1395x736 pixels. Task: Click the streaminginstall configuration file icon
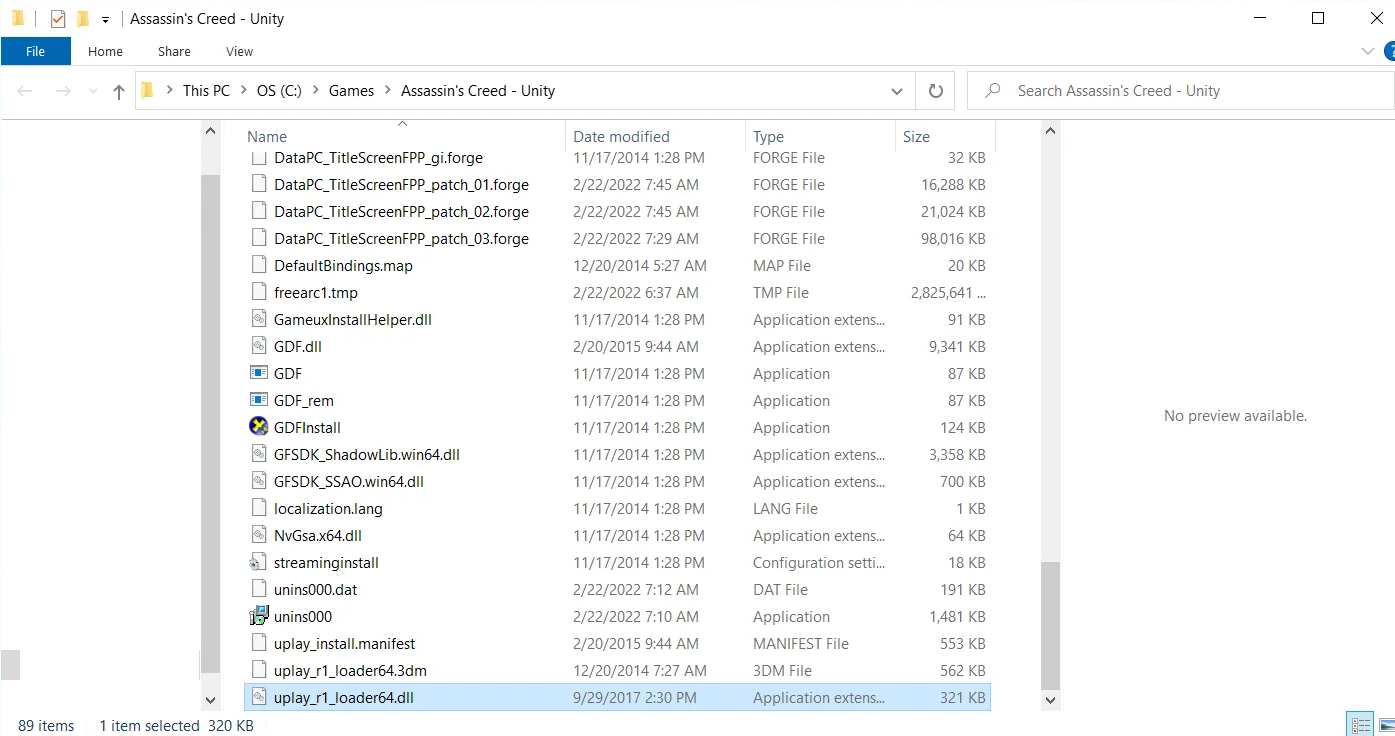click(258, 562)
